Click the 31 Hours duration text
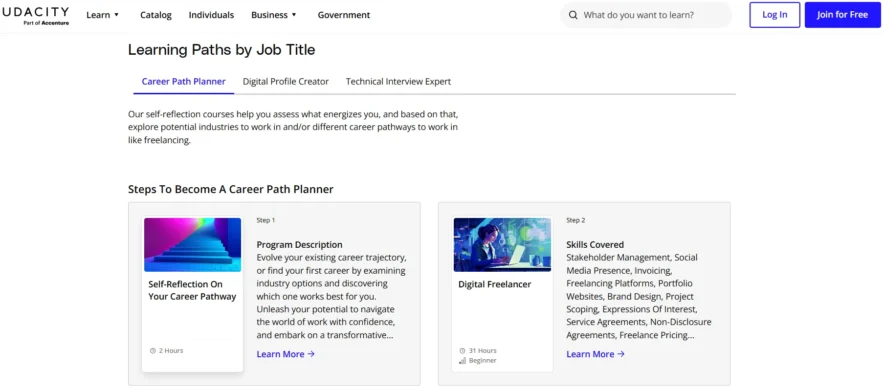Screen dimensions: 884x390 [x=483, y=351]
